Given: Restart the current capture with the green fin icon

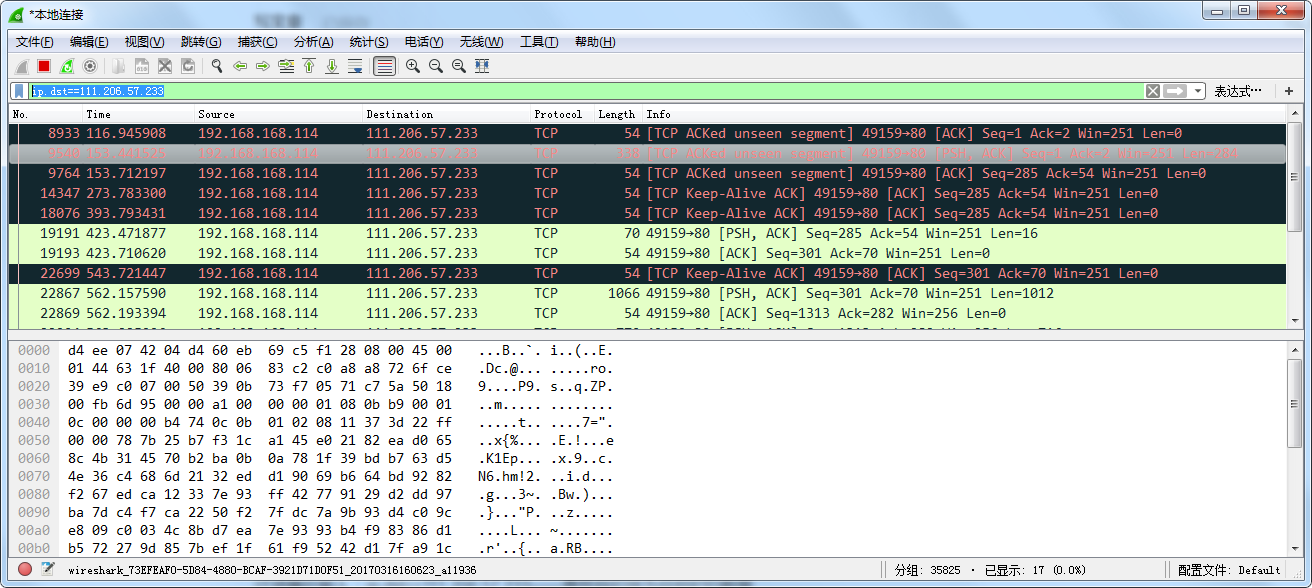Looking at the screenshot, I should coord(67,66).
